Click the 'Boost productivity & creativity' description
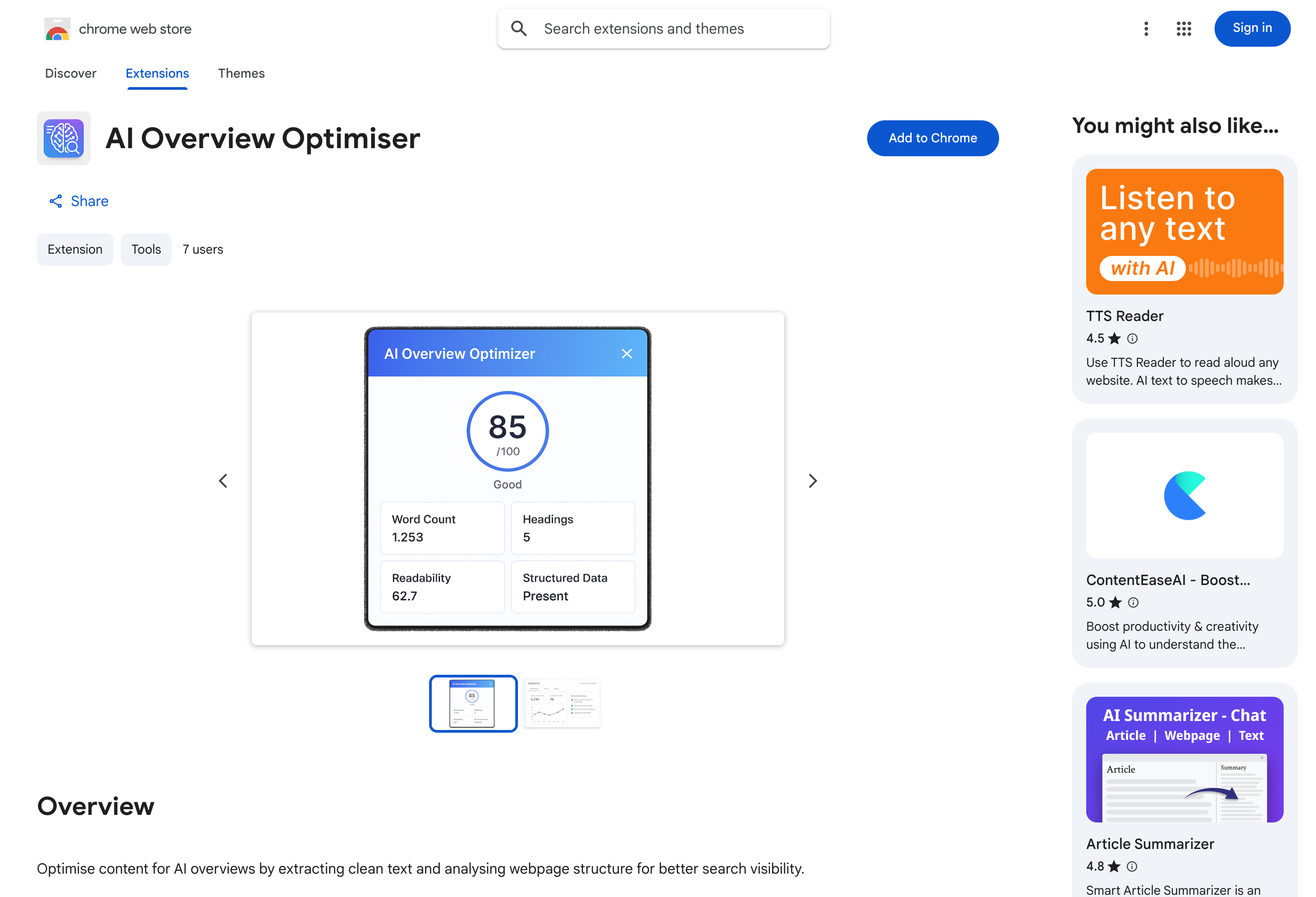The image size is (1316, 897). coord(1172,635)
